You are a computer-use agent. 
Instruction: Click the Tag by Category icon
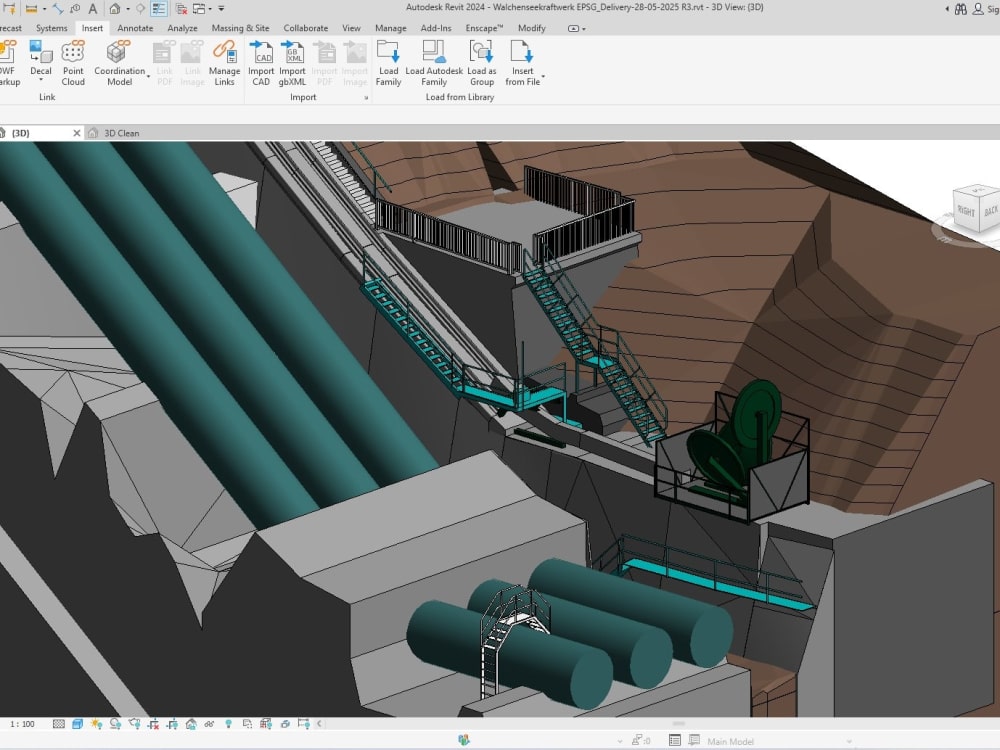click(x=75, y=8)
